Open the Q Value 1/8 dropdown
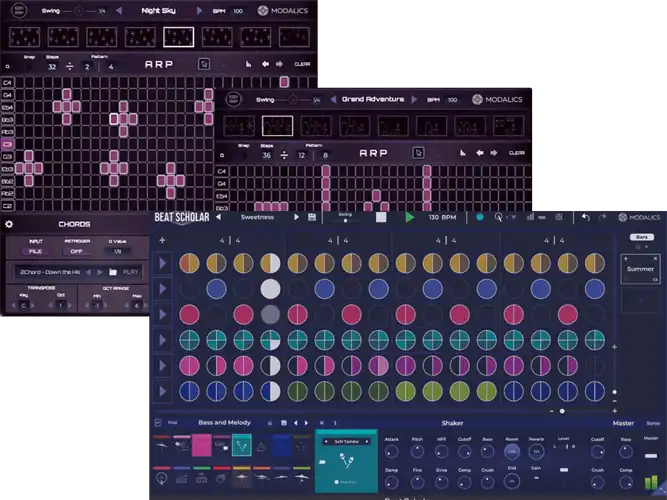 pyautogui.click(x=117, y=251)
